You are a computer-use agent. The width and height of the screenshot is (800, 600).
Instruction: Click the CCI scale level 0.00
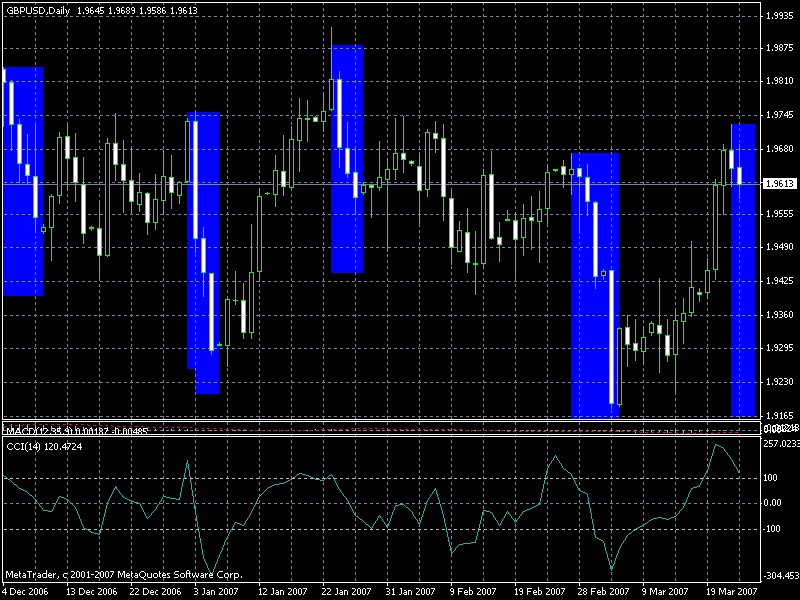click(772, 503)
